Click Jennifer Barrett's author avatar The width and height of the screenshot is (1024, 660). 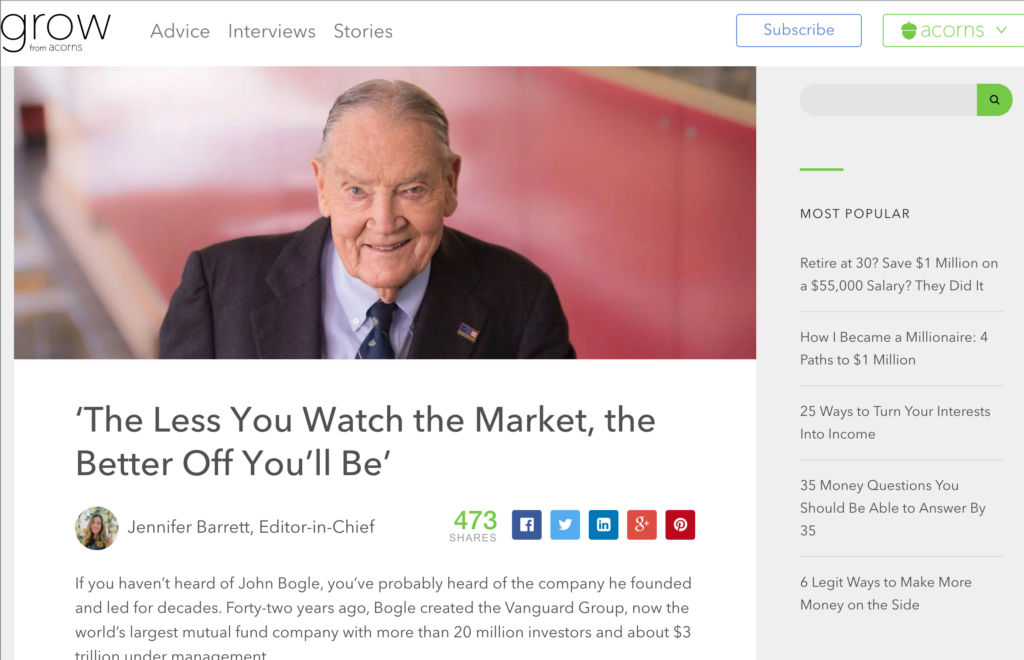click(97, 528)
